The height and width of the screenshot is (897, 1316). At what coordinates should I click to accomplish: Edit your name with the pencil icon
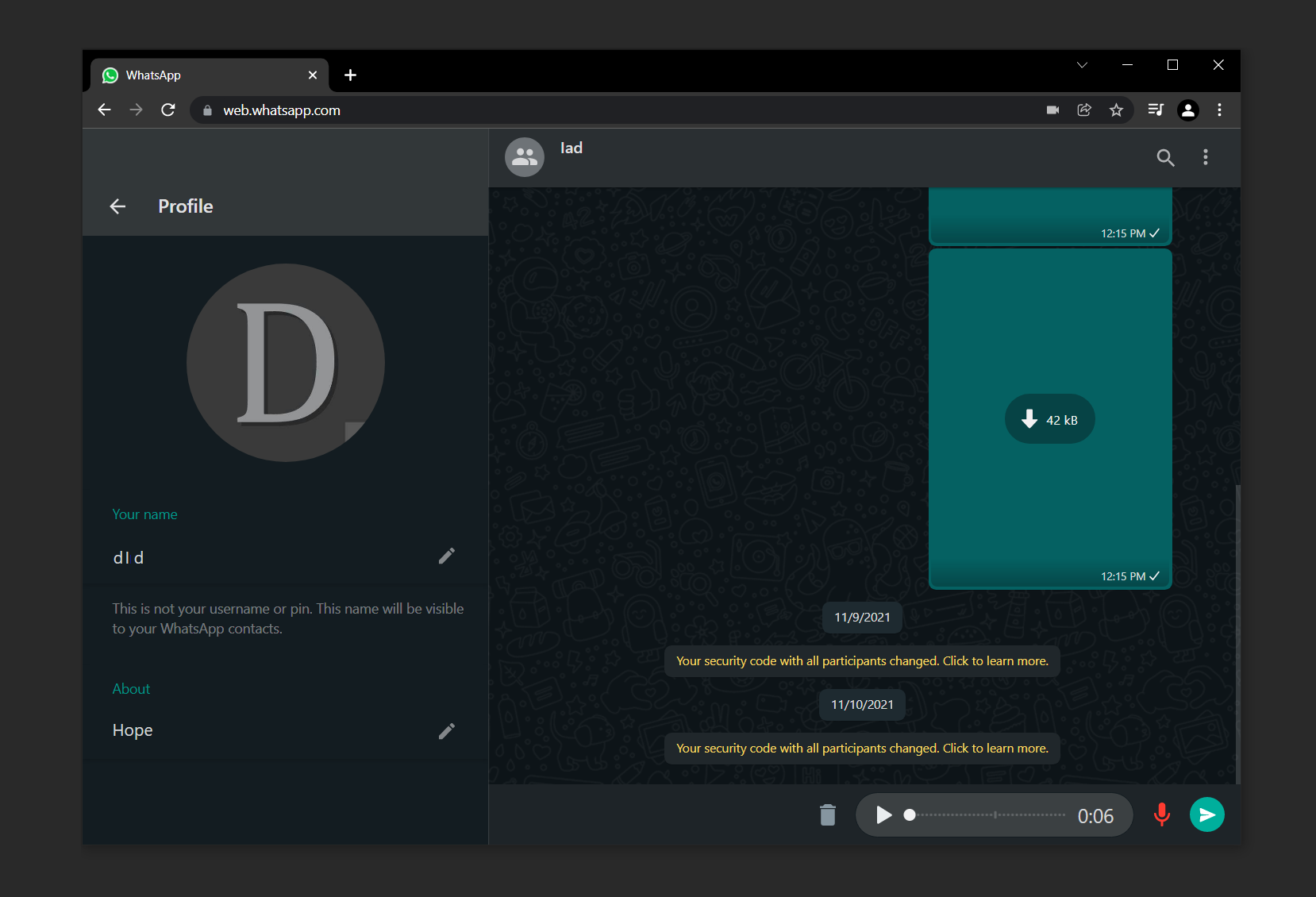[447, 556]
